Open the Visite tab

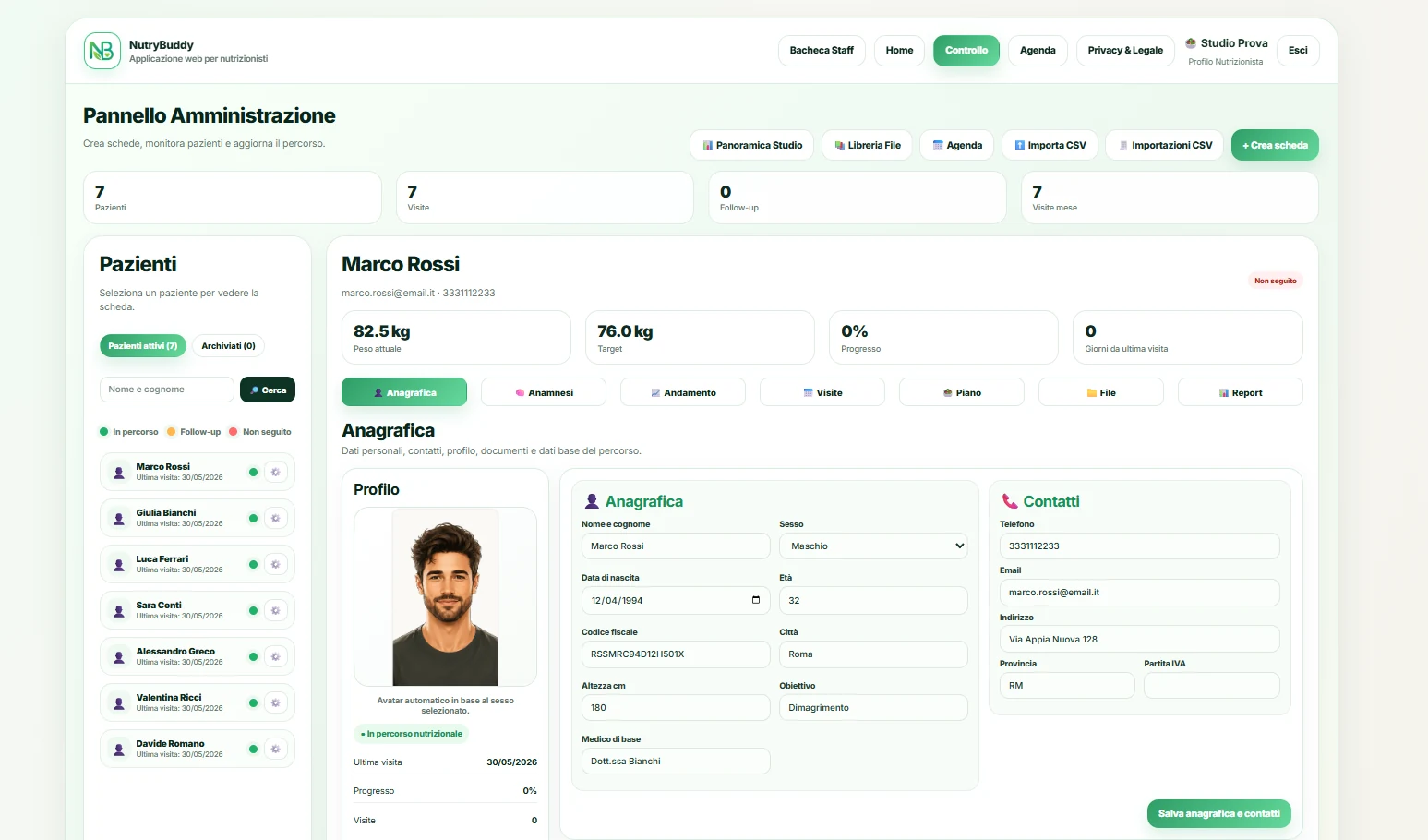pyautogui.click(x=822, y=392)
